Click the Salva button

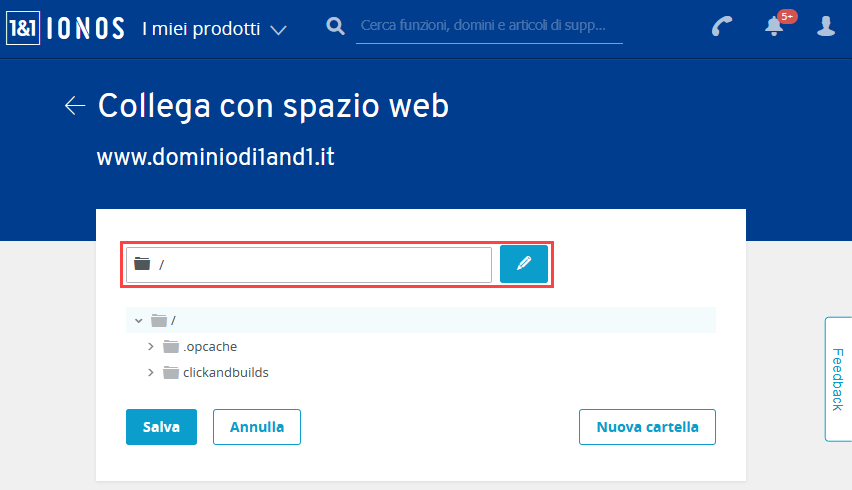pyautogui.click(x=161, y=427)
